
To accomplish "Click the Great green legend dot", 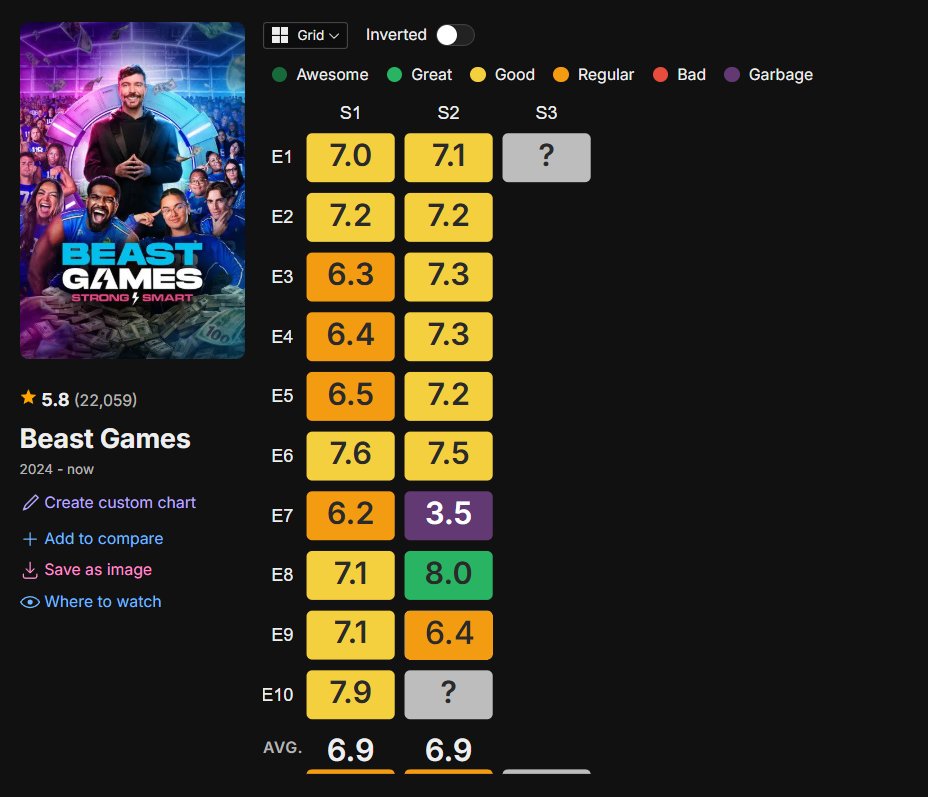I will coord(394,75).
